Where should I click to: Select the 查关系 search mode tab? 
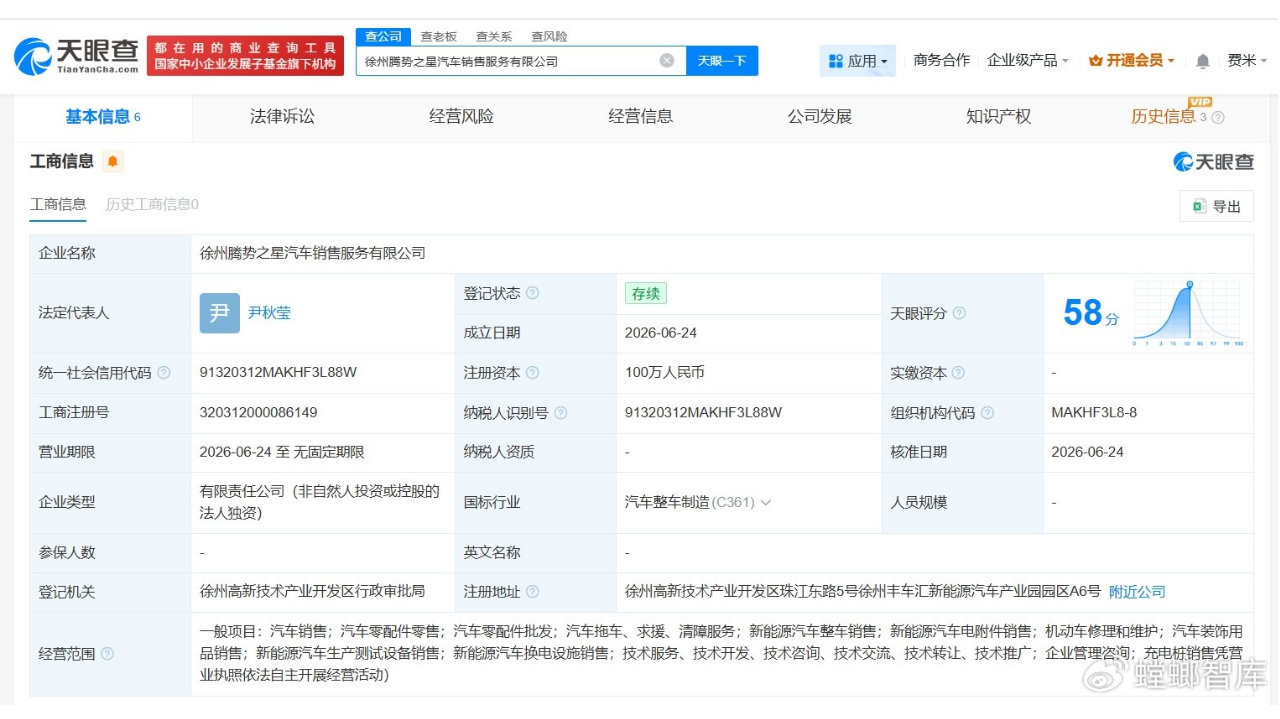point(494,36)
